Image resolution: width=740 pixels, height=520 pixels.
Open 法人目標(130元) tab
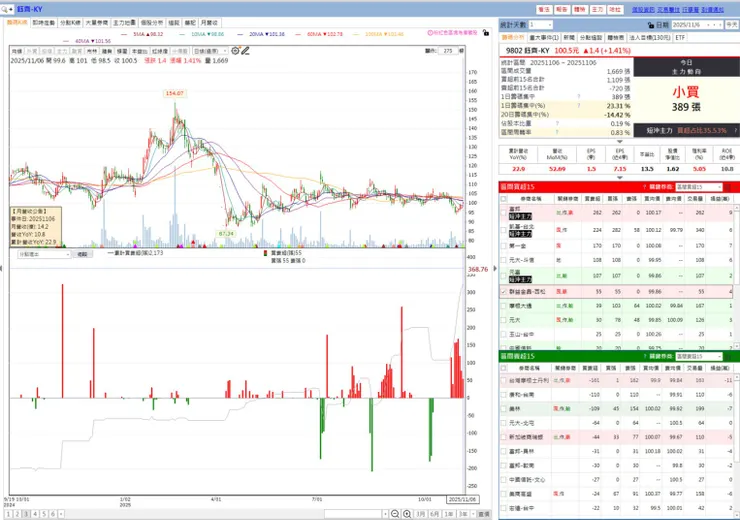tap(650, 37)
